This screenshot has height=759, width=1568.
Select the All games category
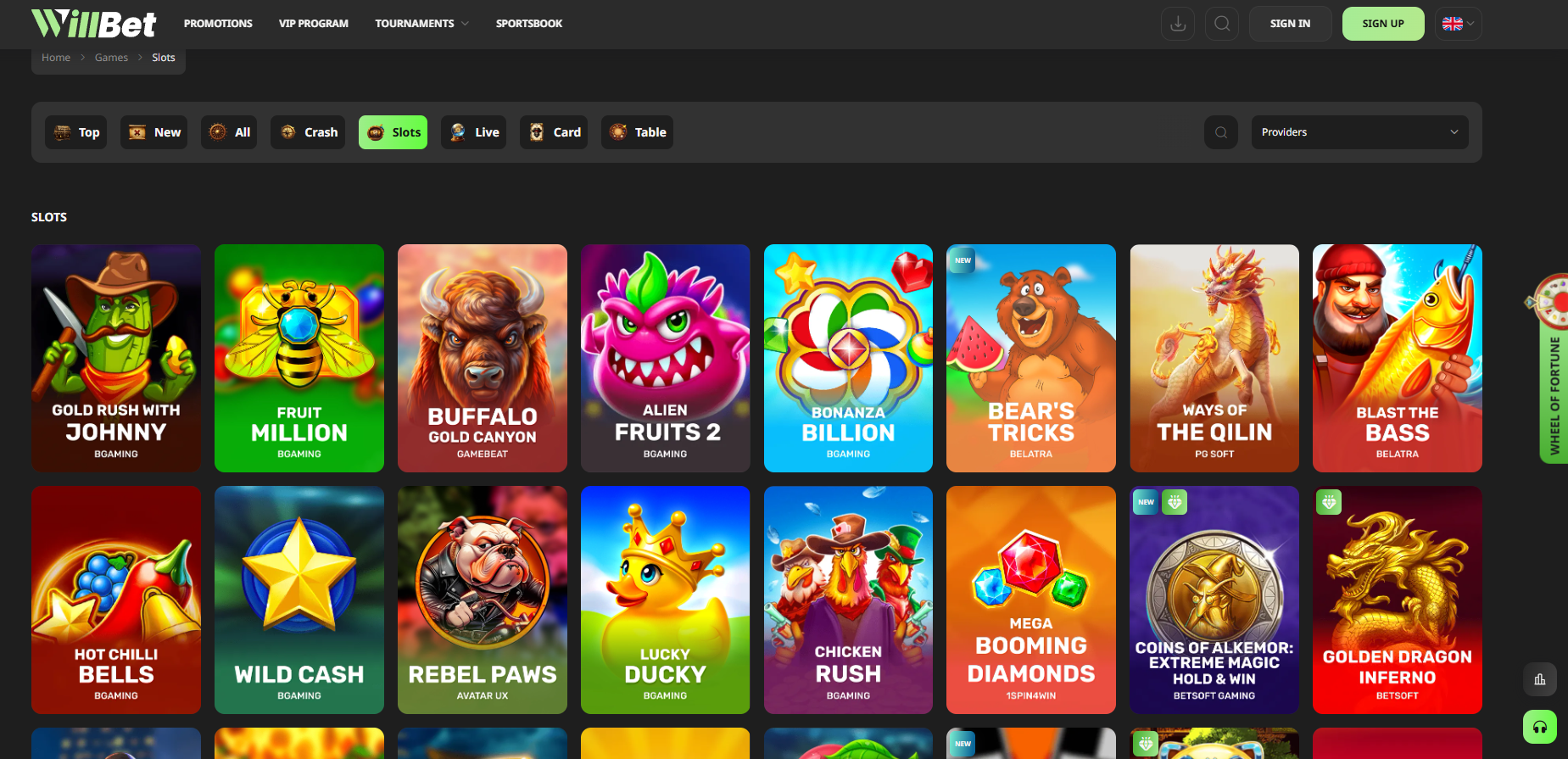tap(229, 132)
